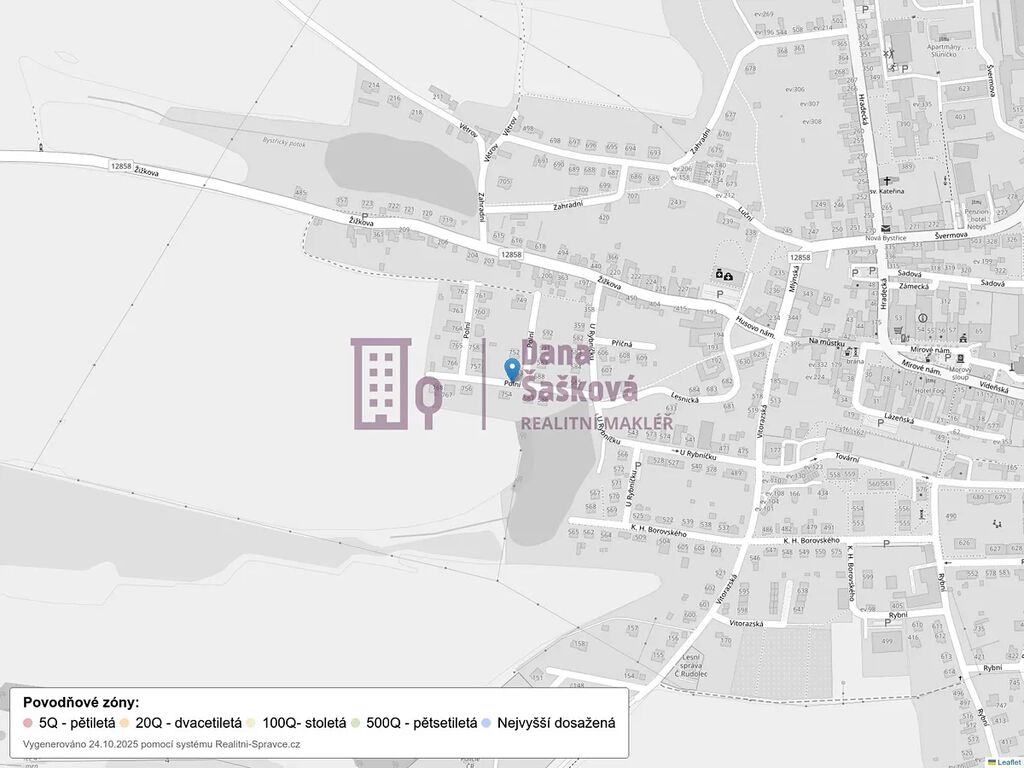This screenshot has height=768, width=1024.
Task: Click the parking P icon on Lázeňská
Action: 879,424
